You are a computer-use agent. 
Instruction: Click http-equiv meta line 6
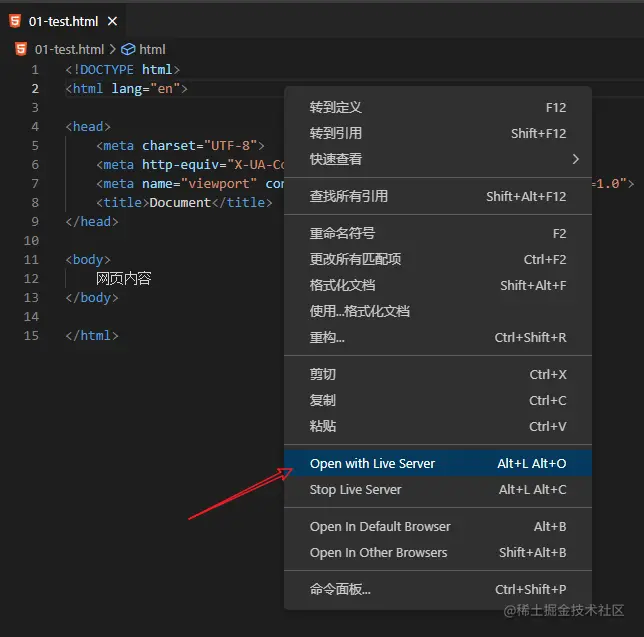point(190,165)
